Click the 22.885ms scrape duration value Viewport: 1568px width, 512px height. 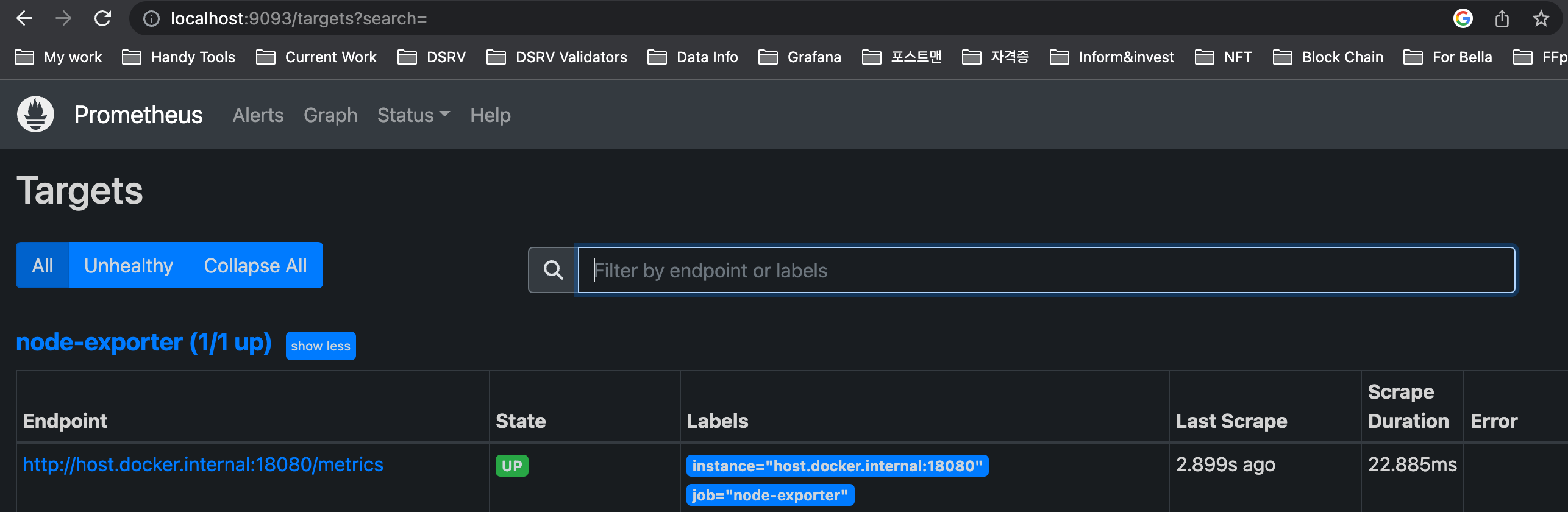tap(1412, 464)
